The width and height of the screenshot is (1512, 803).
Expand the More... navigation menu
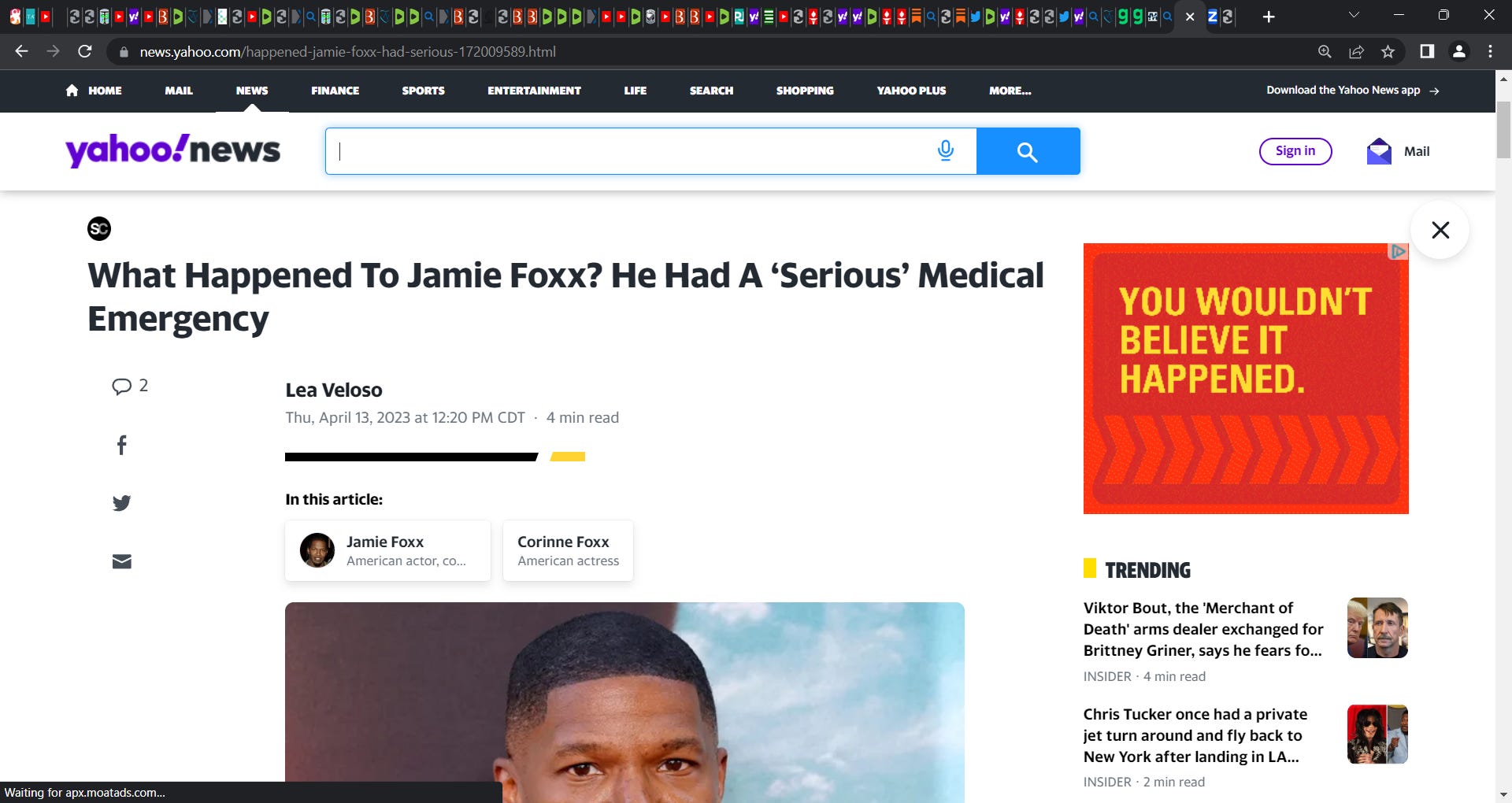point(1010,91)
